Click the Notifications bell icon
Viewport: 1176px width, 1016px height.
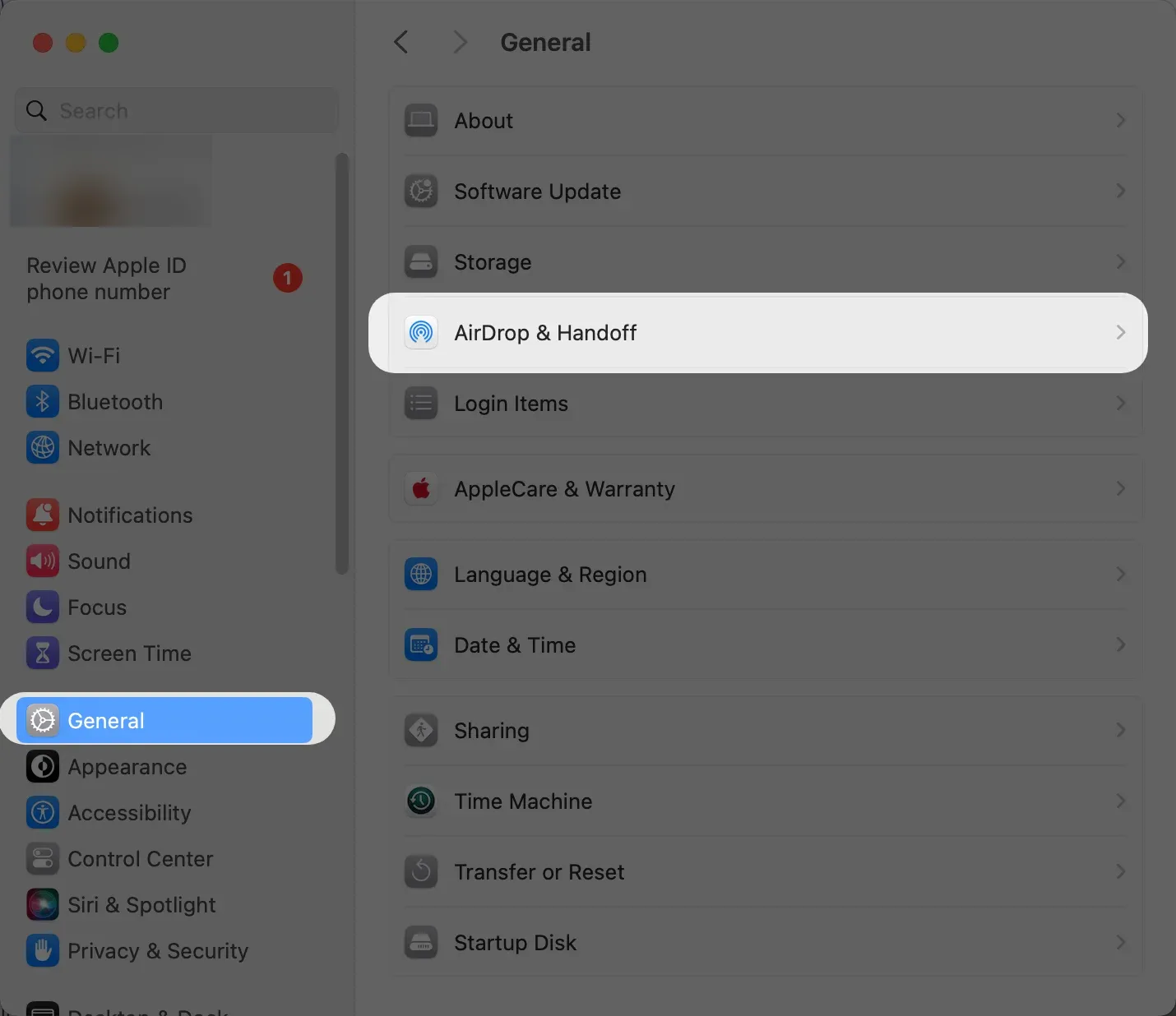pos(43,515)
